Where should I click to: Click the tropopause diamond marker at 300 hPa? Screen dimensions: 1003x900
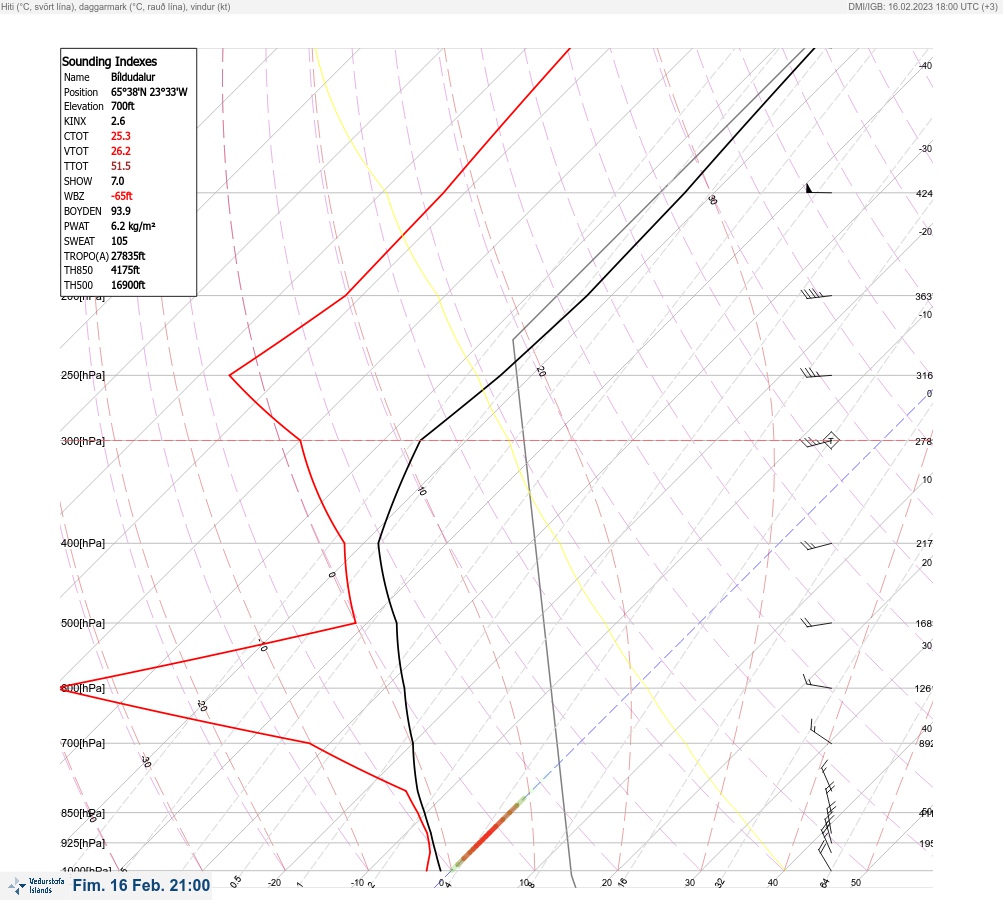(830, 441)
